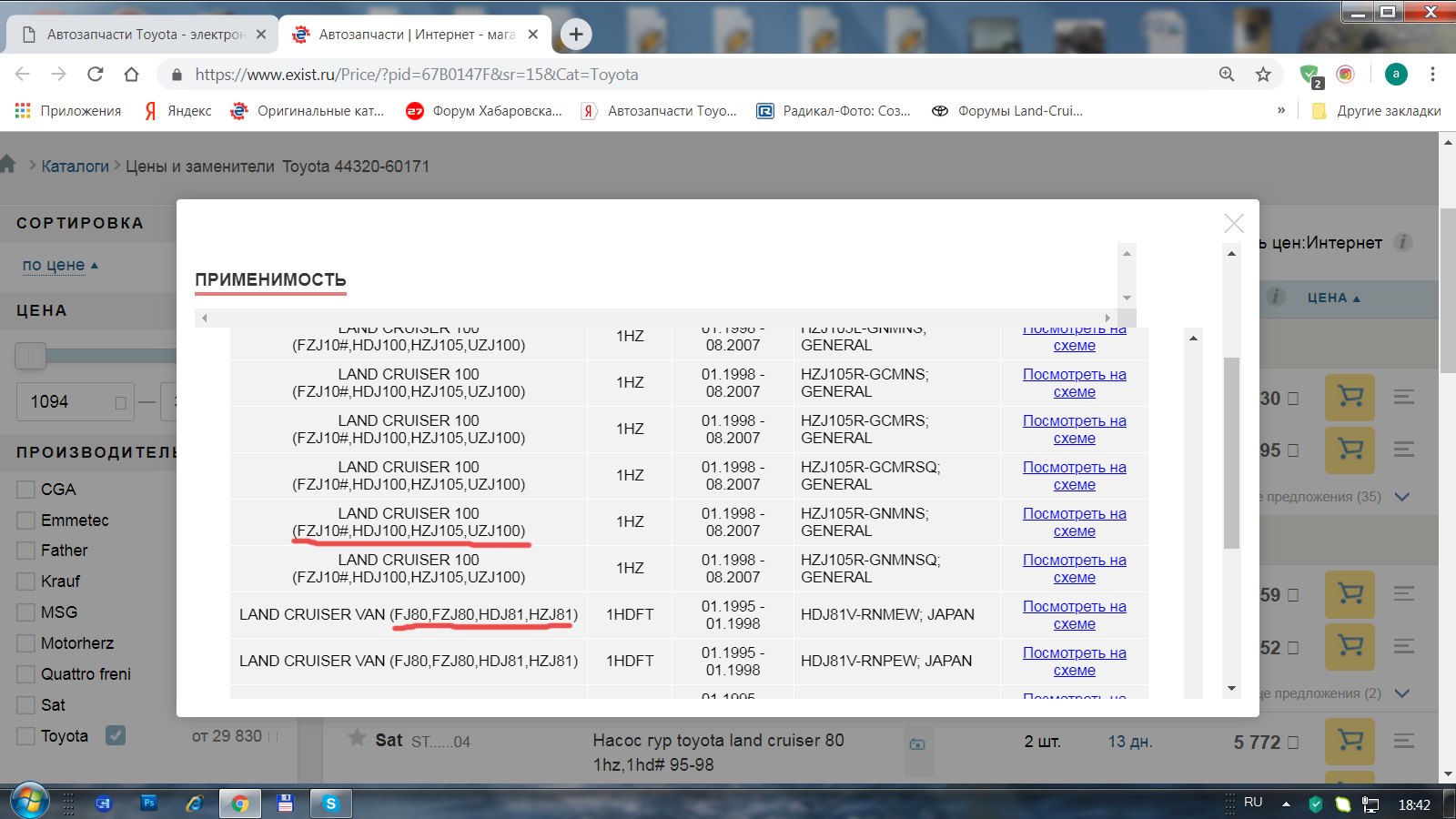Adjust the price range slider handle
The image size is (1456, 819).
[x=30, y=356]
